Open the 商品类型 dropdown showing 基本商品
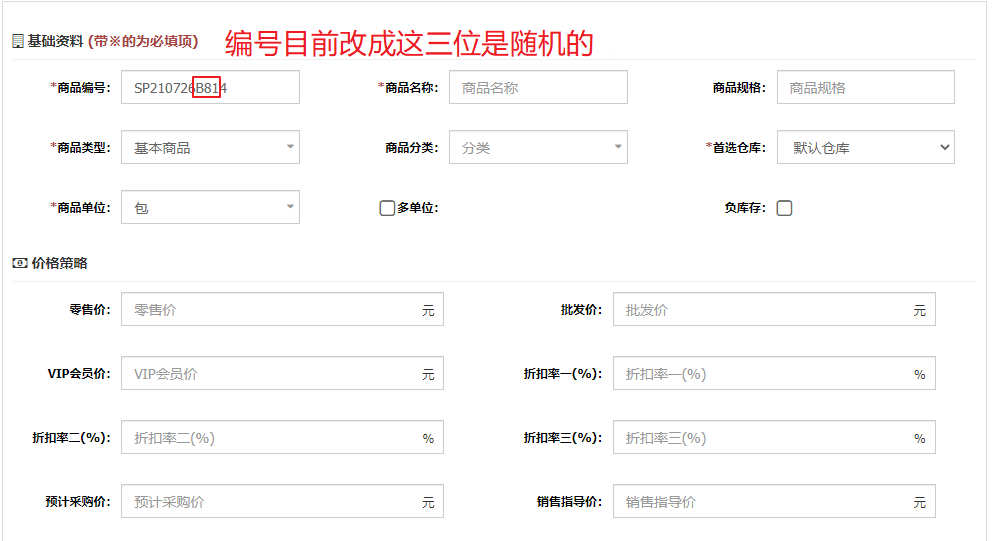Screen dimensions: 1001x541 point(211,148)
